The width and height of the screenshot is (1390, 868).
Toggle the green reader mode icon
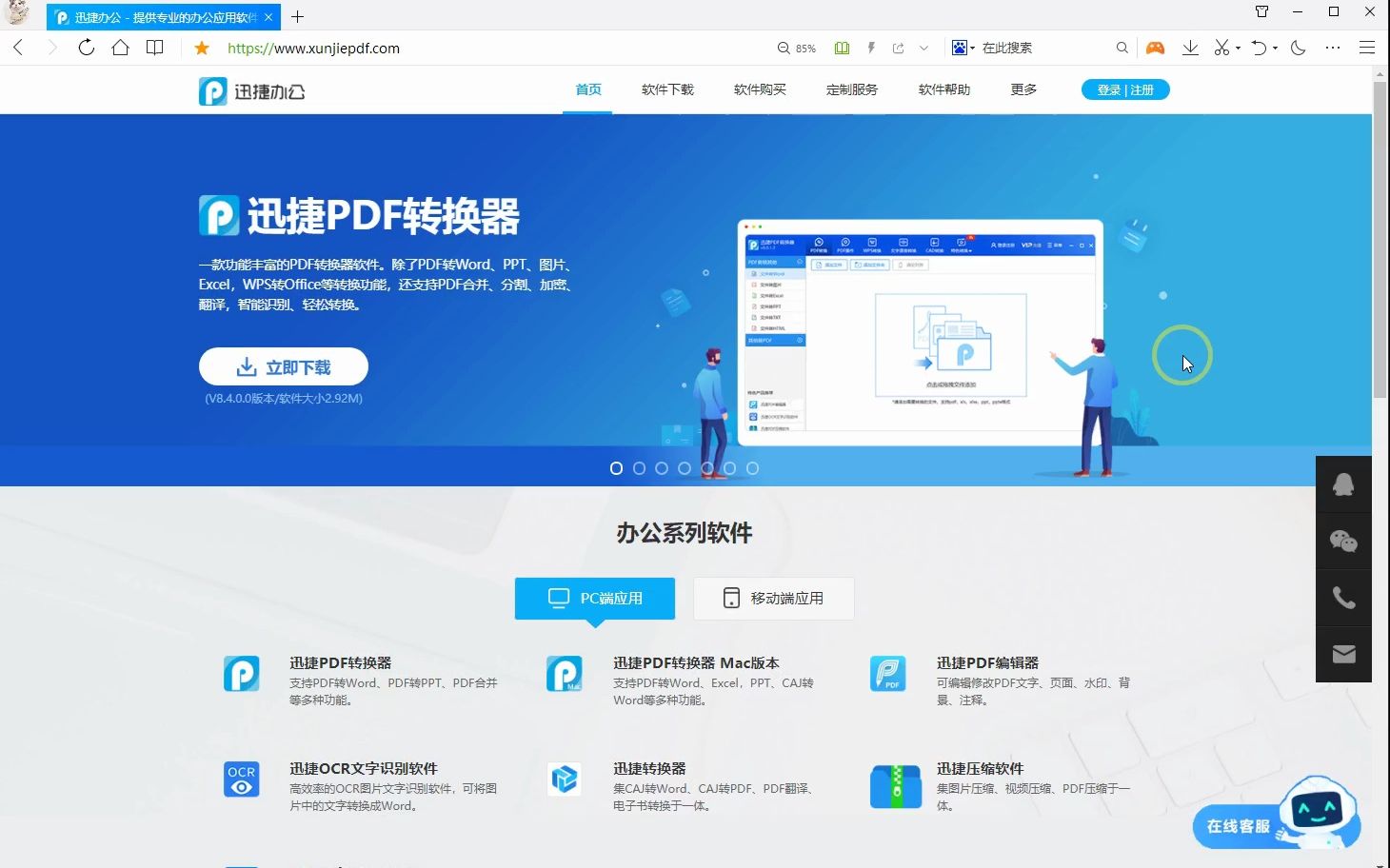point(842,48)
